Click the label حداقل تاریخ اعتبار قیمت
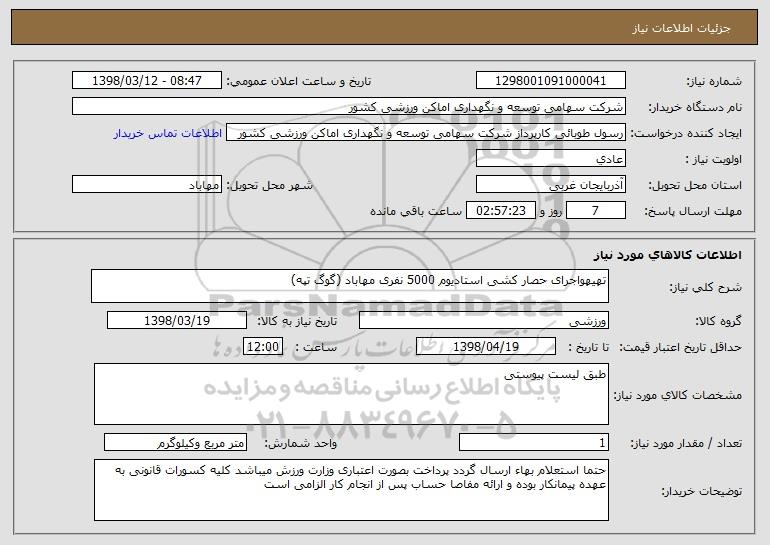This screenshot has width=770, height=545. 681,348
